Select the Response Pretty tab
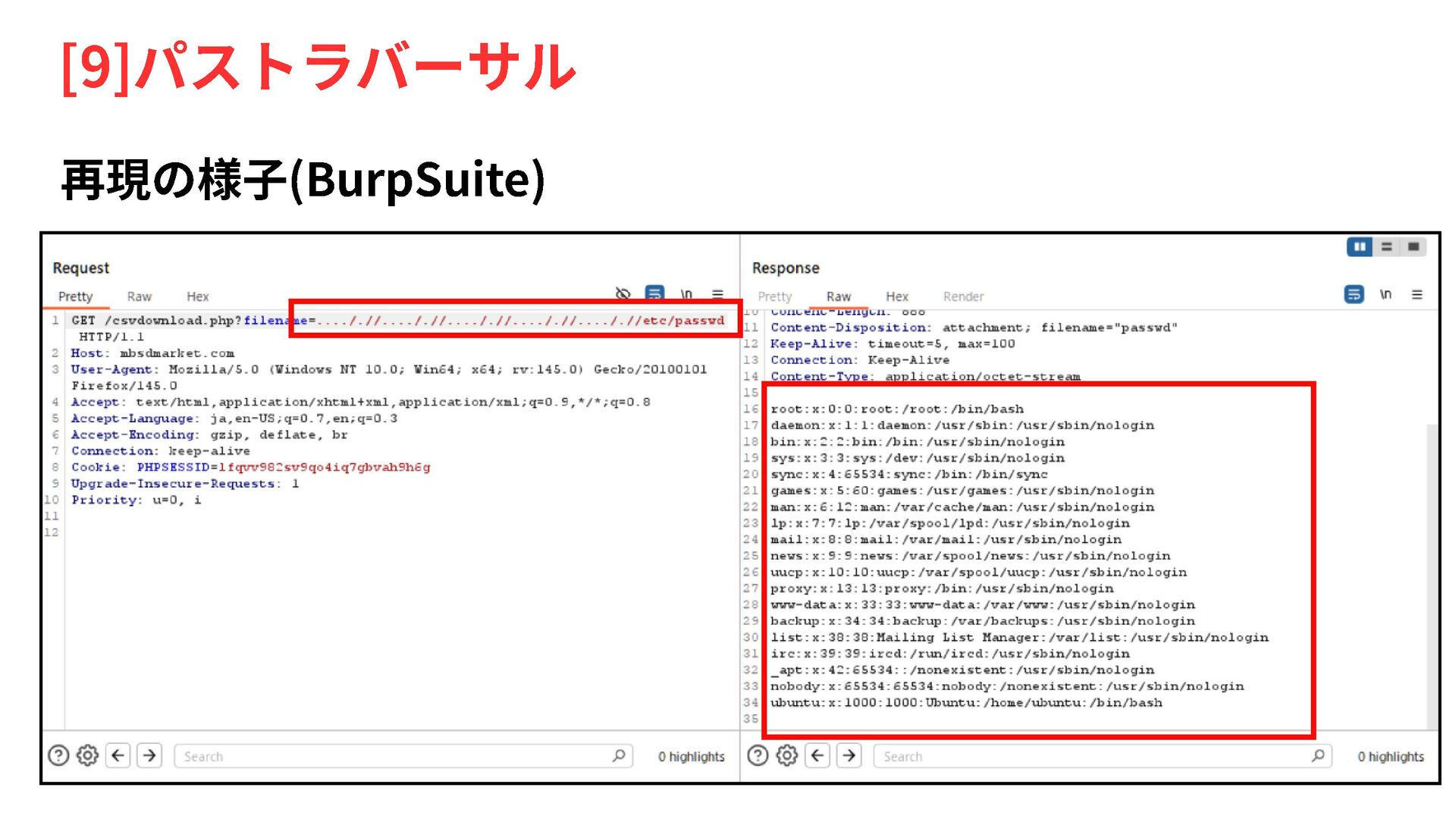1456x819 pixels. click(x=774, y=297)
